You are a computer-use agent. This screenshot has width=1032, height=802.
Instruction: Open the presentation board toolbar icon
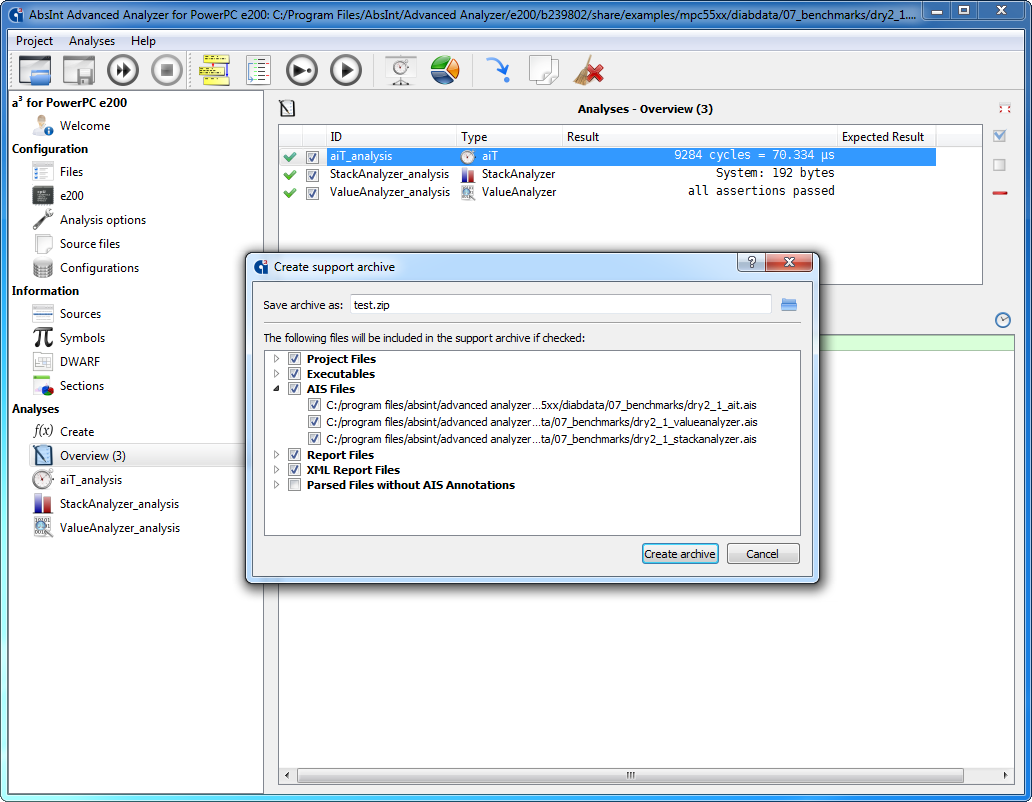click(x=401, y=70)
